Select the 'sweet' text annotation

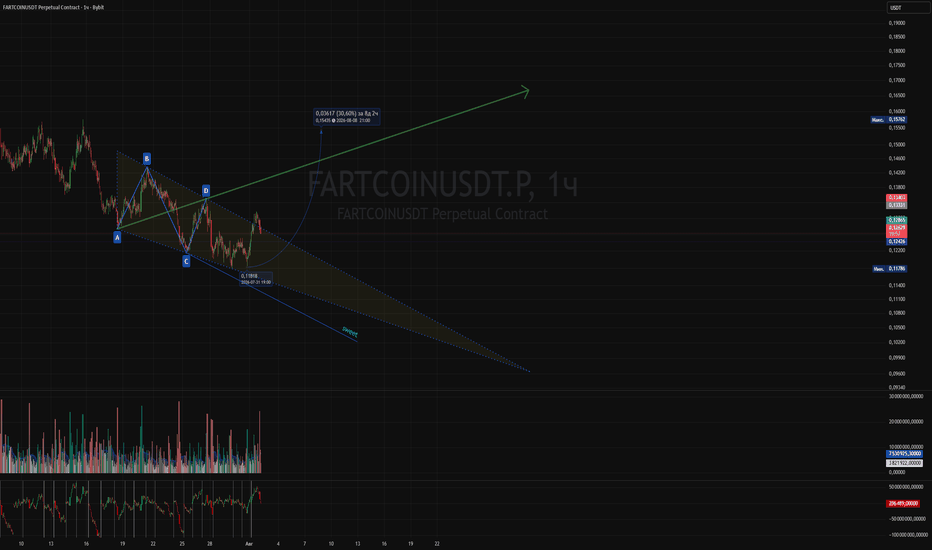tap(350, 332)
